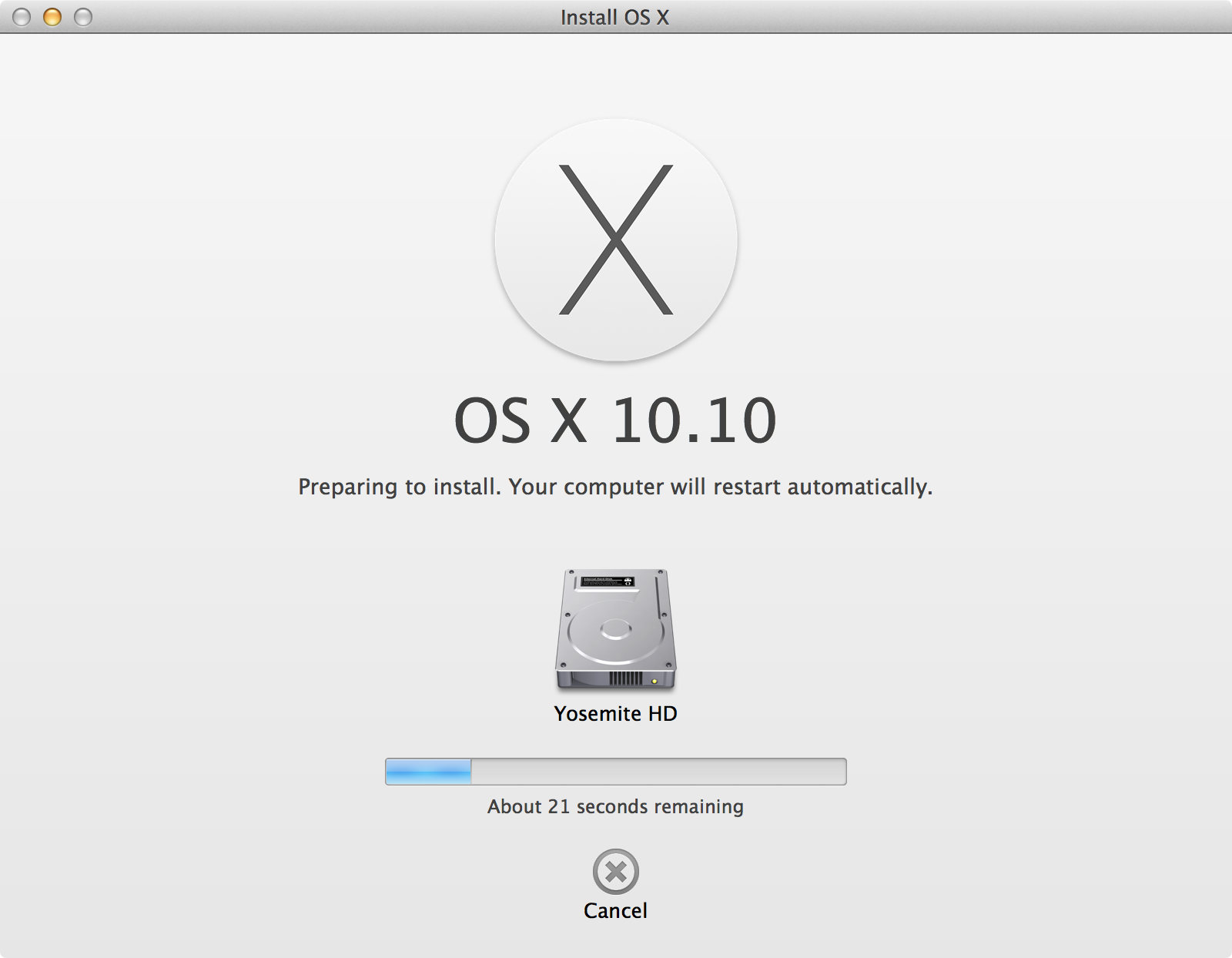
Task: Click the disabled close window button
Action: (22, 17)
